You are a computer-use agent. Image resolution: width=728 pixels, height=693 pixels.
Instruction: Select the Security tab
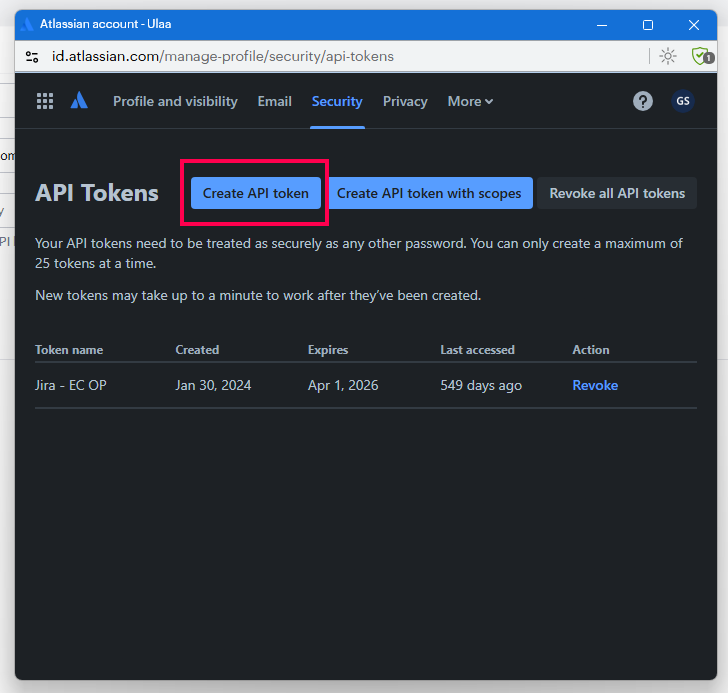click(337, 101)
